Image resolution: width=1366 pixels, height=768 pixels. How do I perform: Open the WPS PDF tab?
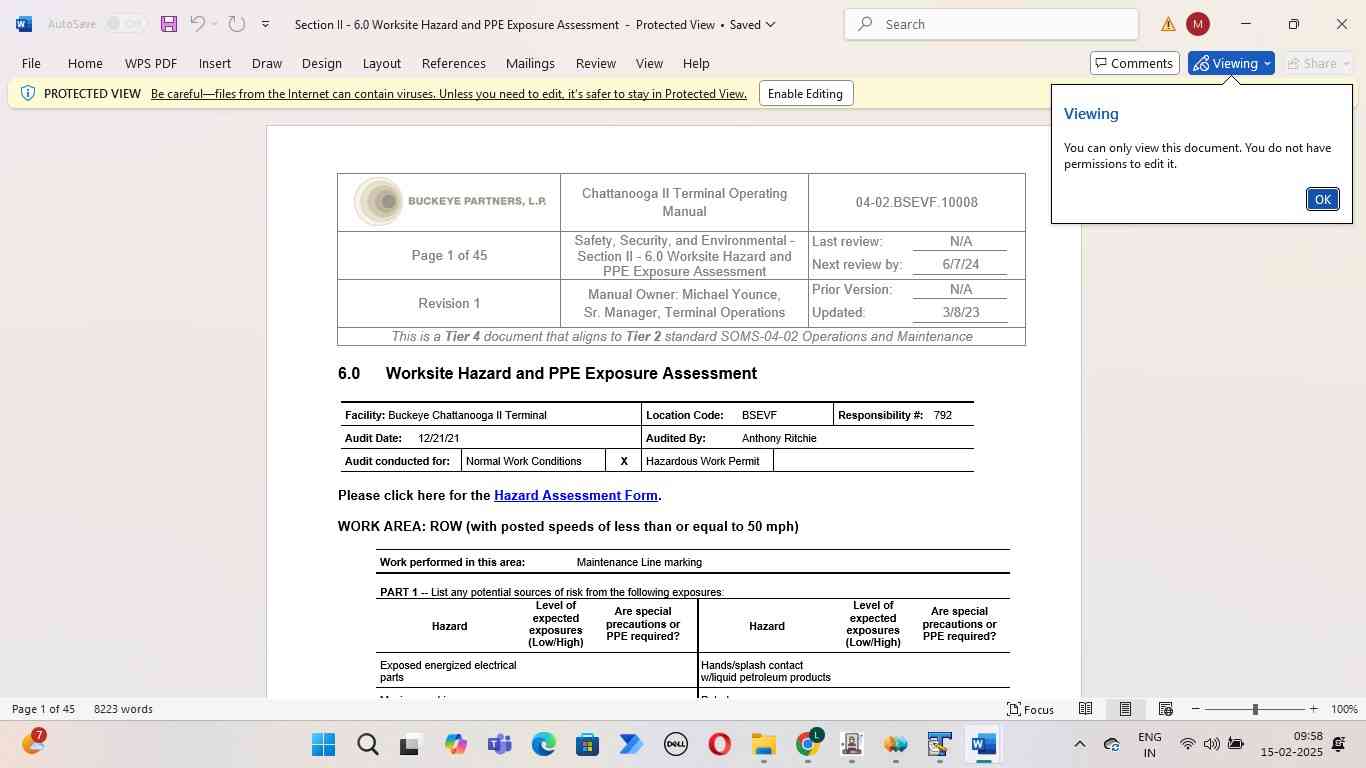(151, 63)
